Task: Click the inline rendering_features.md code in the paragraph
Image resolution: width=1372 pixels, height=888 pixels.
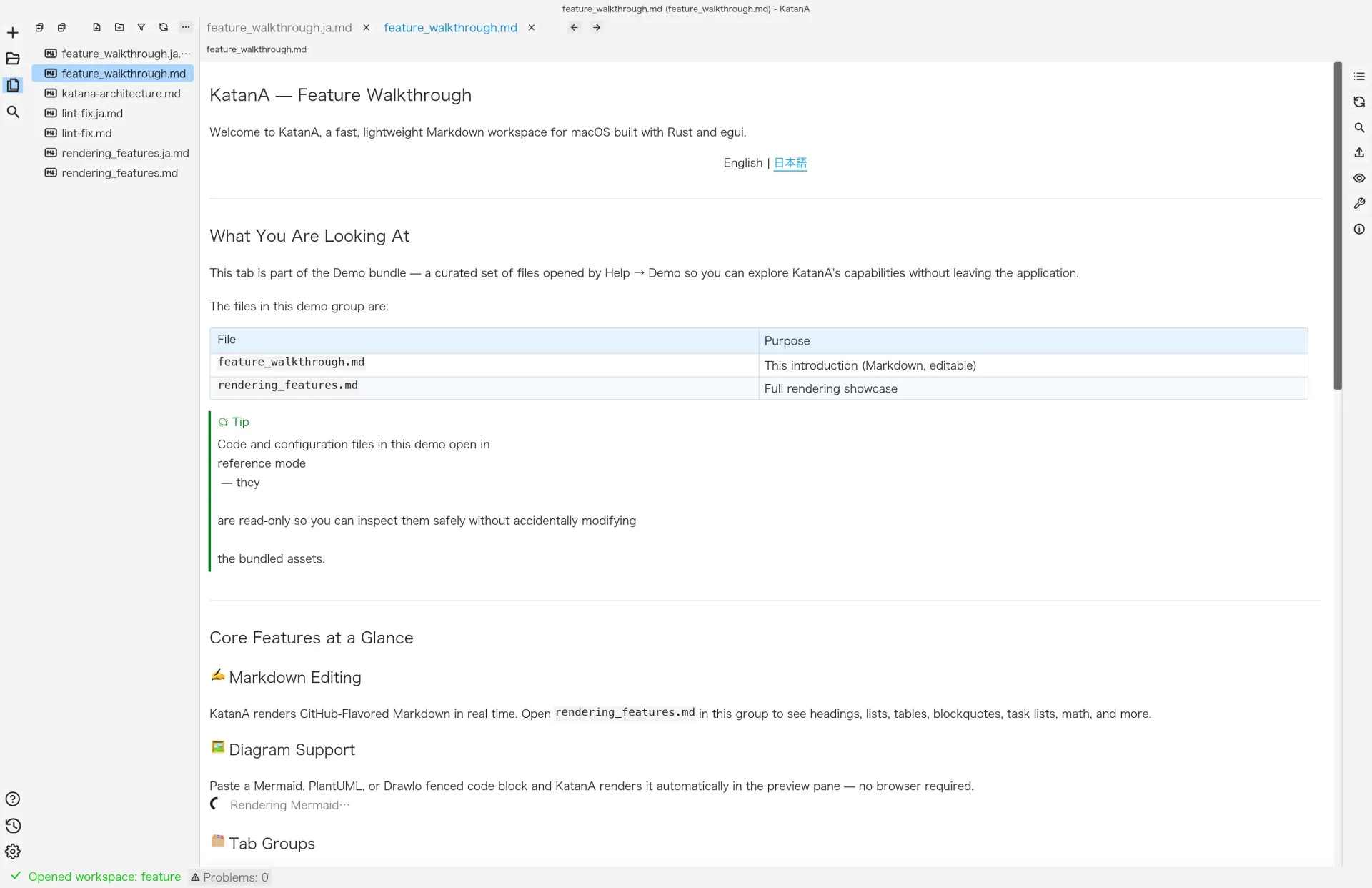Action: pyautogui.click(x=625, y=713)
